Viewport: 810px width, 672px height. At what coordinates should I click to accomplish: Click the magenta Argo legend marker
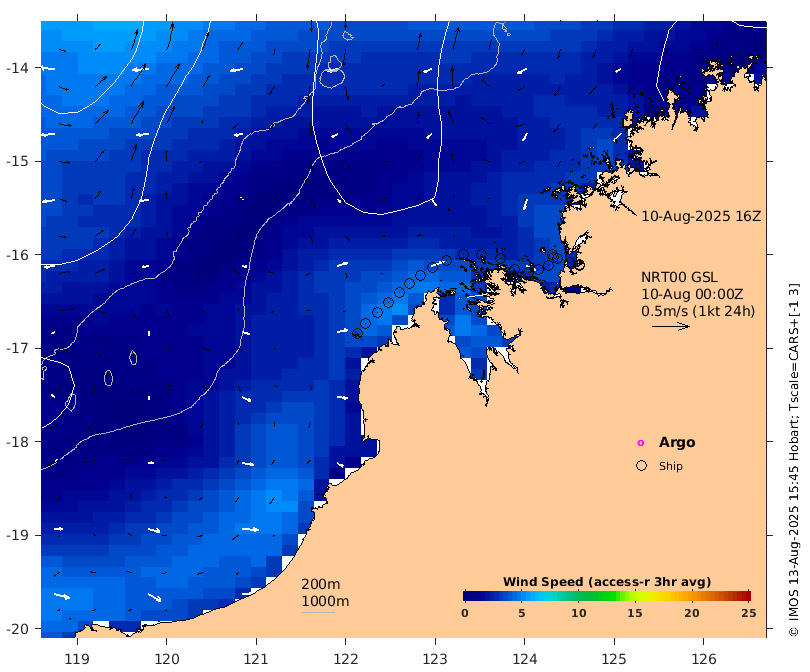point(641,443)
